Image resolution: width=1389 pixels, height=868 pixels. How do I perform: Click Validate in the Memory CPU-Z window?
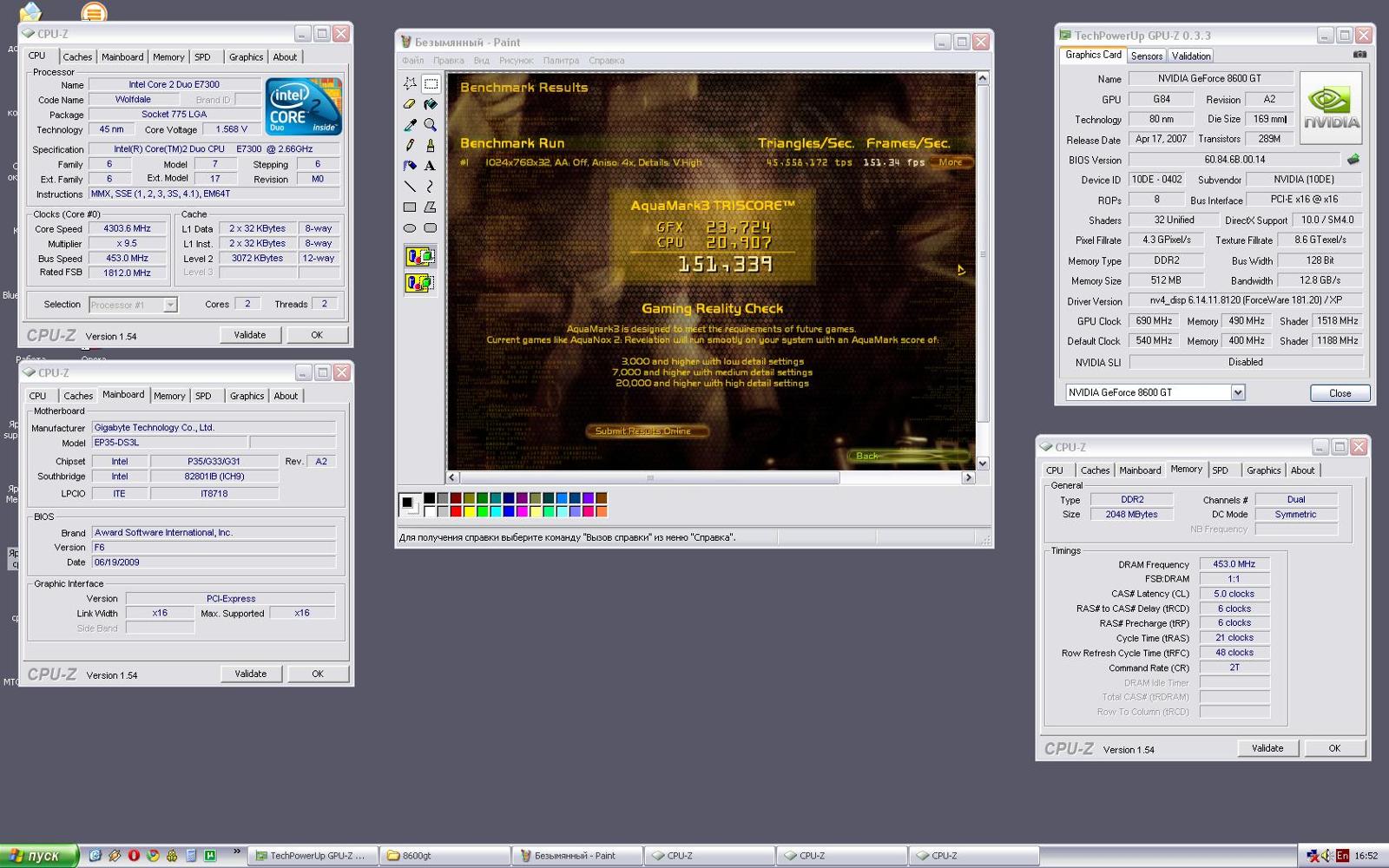pyautogui.click(x=1267, y=748)
